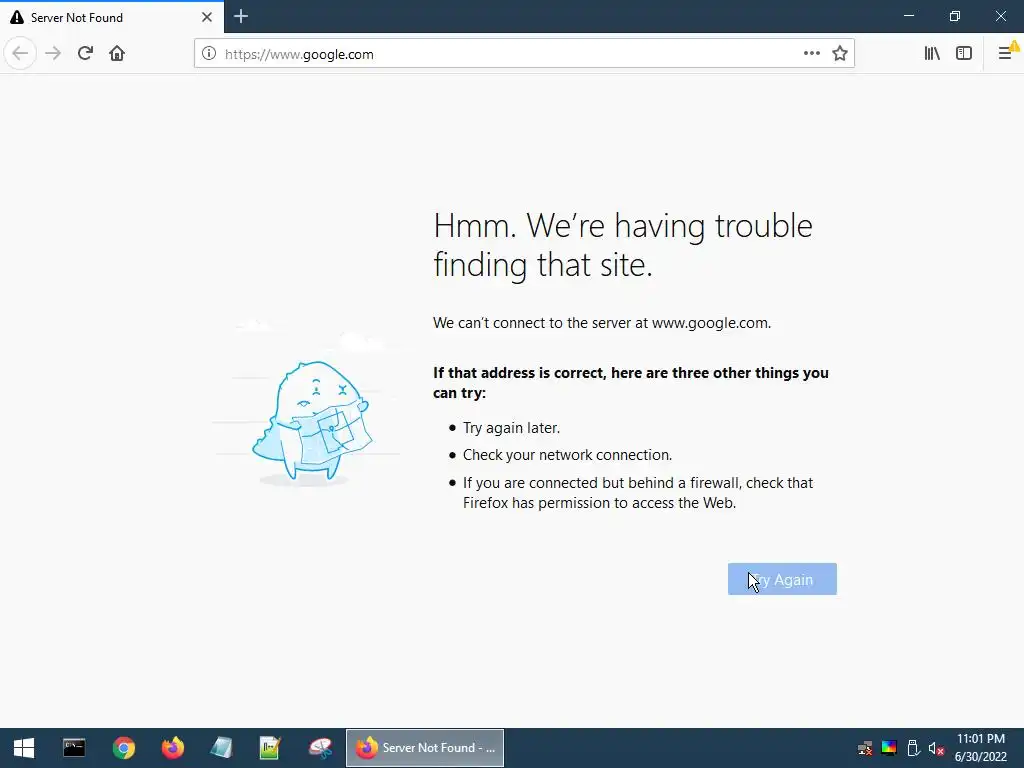This screenshot has height=768, width=1024.
Task: Restore down the Firefox window
Action: [x=955, y=16]
